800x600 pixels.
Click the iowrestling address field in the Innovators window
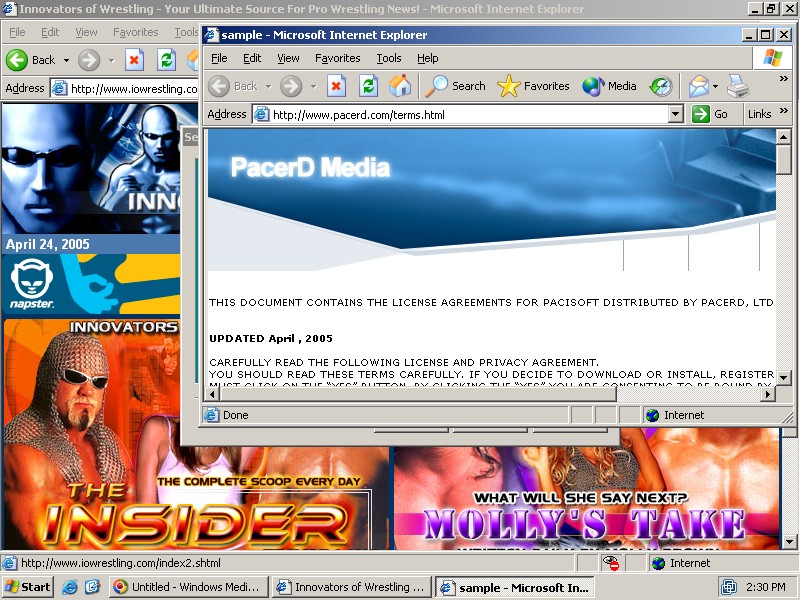pyautogui.click(x=125, y=89)
